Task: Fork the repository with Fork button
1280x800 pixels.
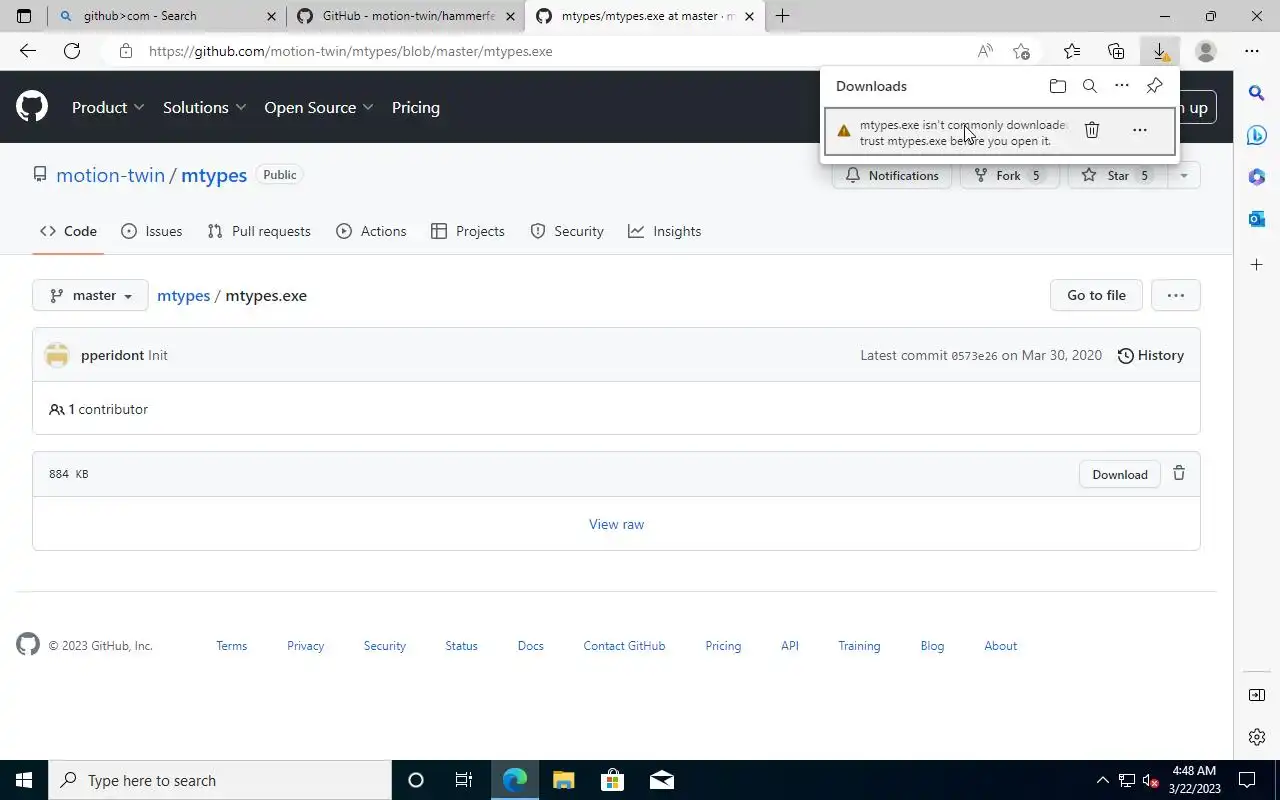Action: (x=1009, y=175)
